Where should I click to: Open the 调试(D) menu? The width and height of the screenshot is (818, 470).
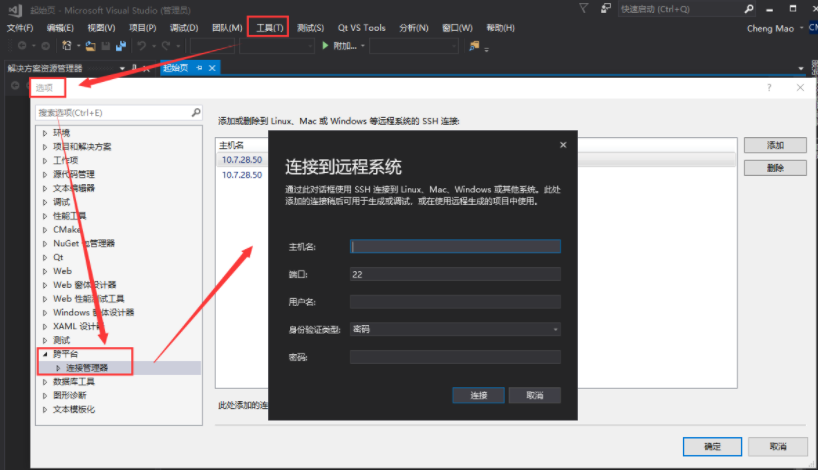pyautogui.click(x=184, y=28)
